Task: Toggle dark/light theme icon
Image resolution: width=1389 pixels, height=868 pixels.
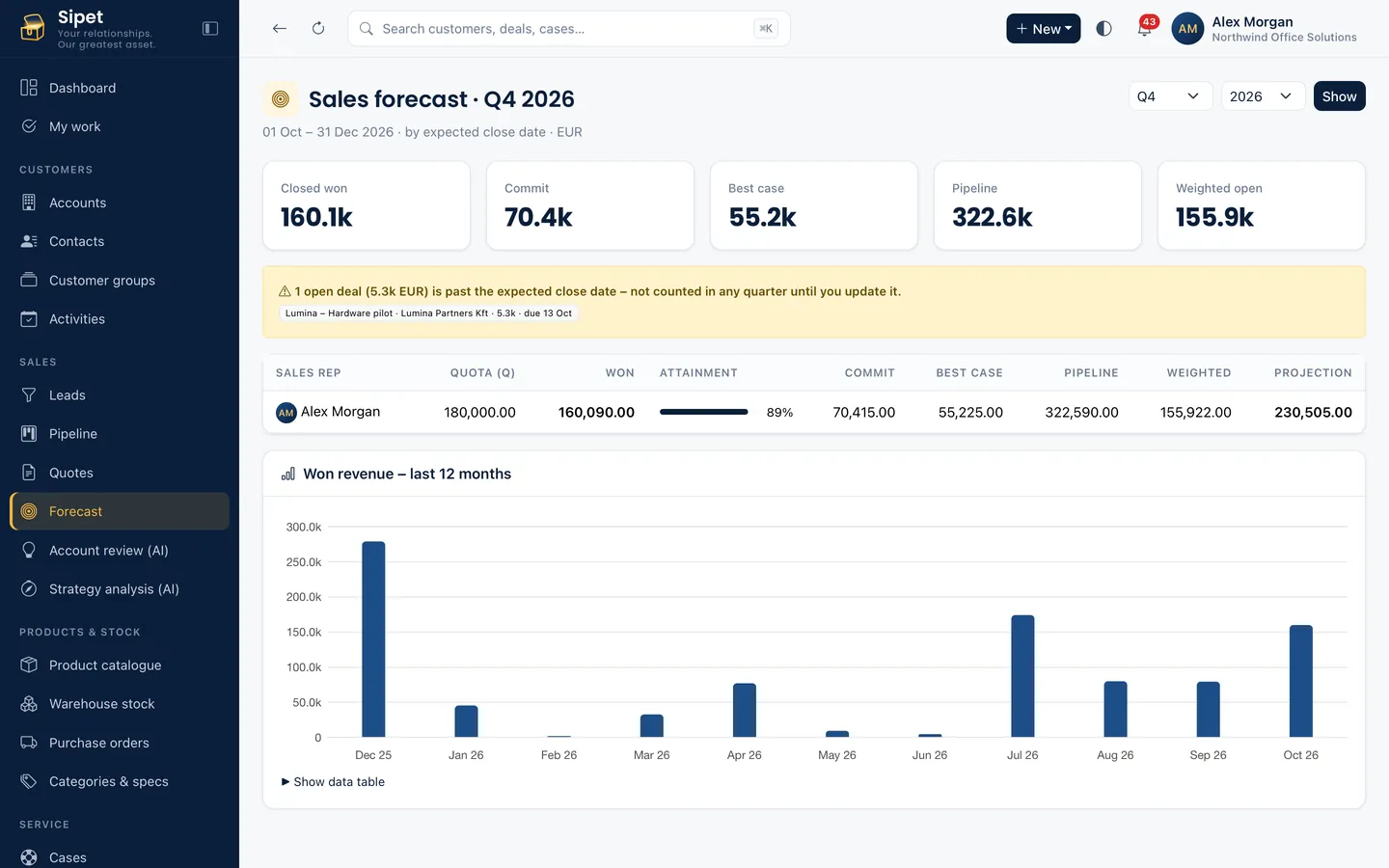Action: tap(1104, 29)
